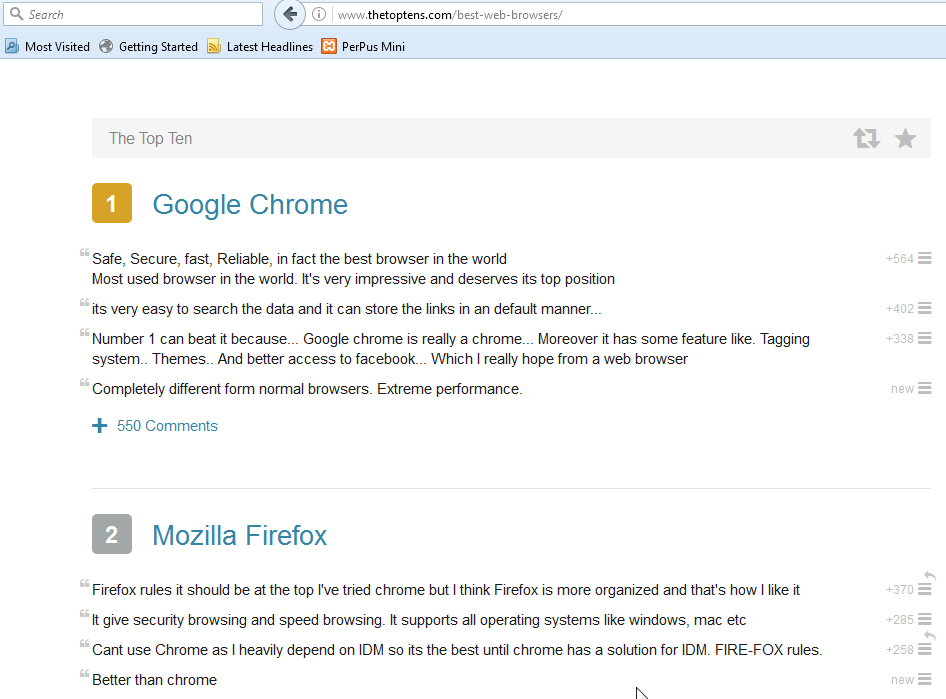Image resolution: width=946 pixels, height=699 pixels.
Task: Expand comments with the blue plus icon
Action: click(100, 426)
